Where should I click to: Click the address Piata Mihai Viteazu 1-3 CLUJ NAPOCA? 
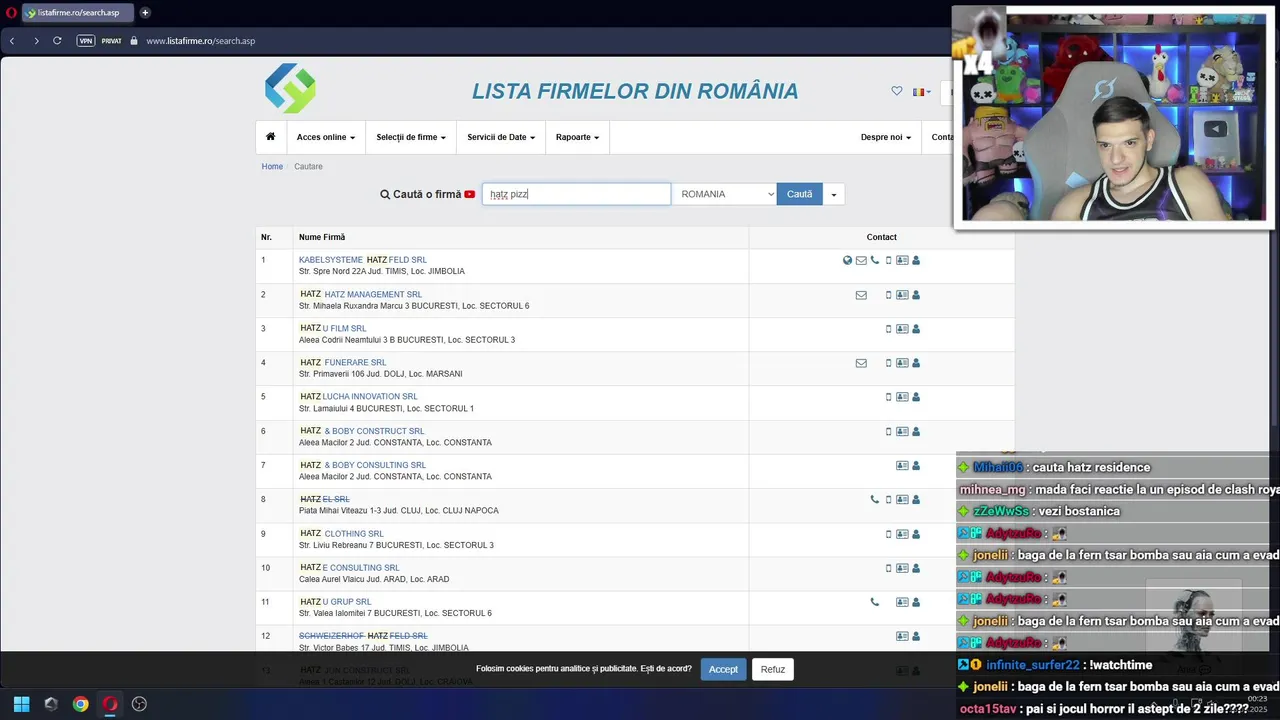pyautogui.click(x=398, y=511)
